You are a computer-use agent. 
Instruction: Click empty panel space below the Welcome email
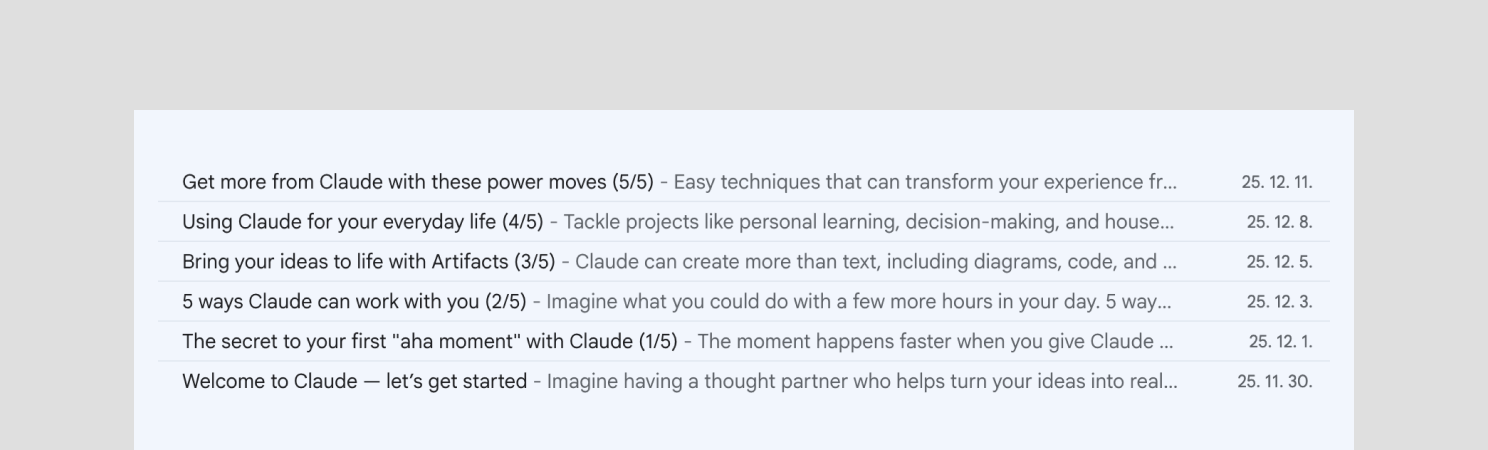pyautogui.click(x=744, y=425)
